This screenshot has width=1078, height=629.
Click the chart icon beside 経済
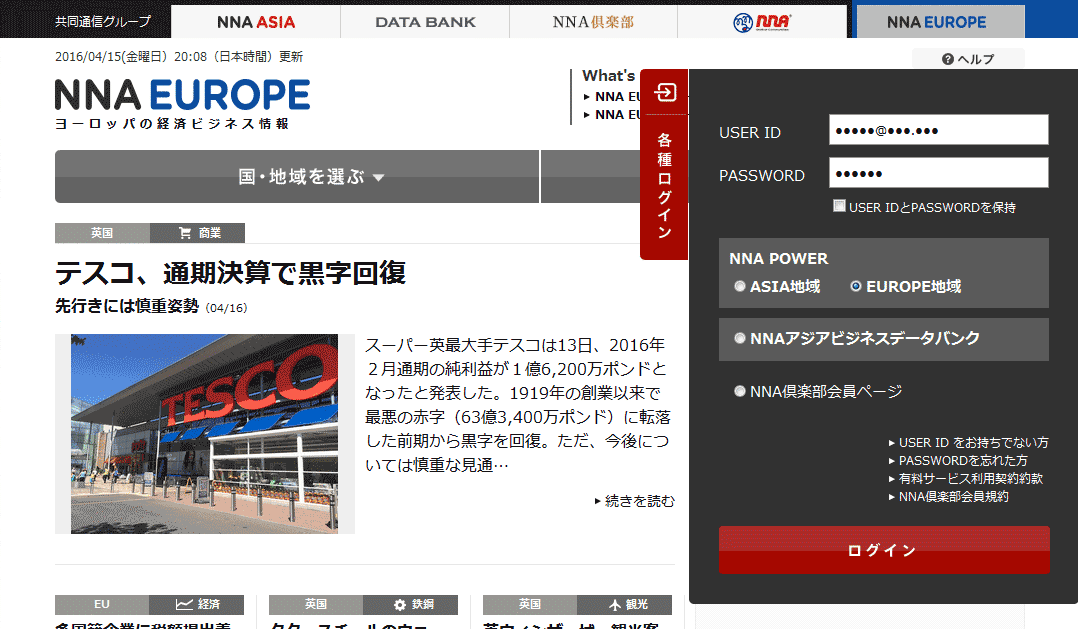click(184, 604)
